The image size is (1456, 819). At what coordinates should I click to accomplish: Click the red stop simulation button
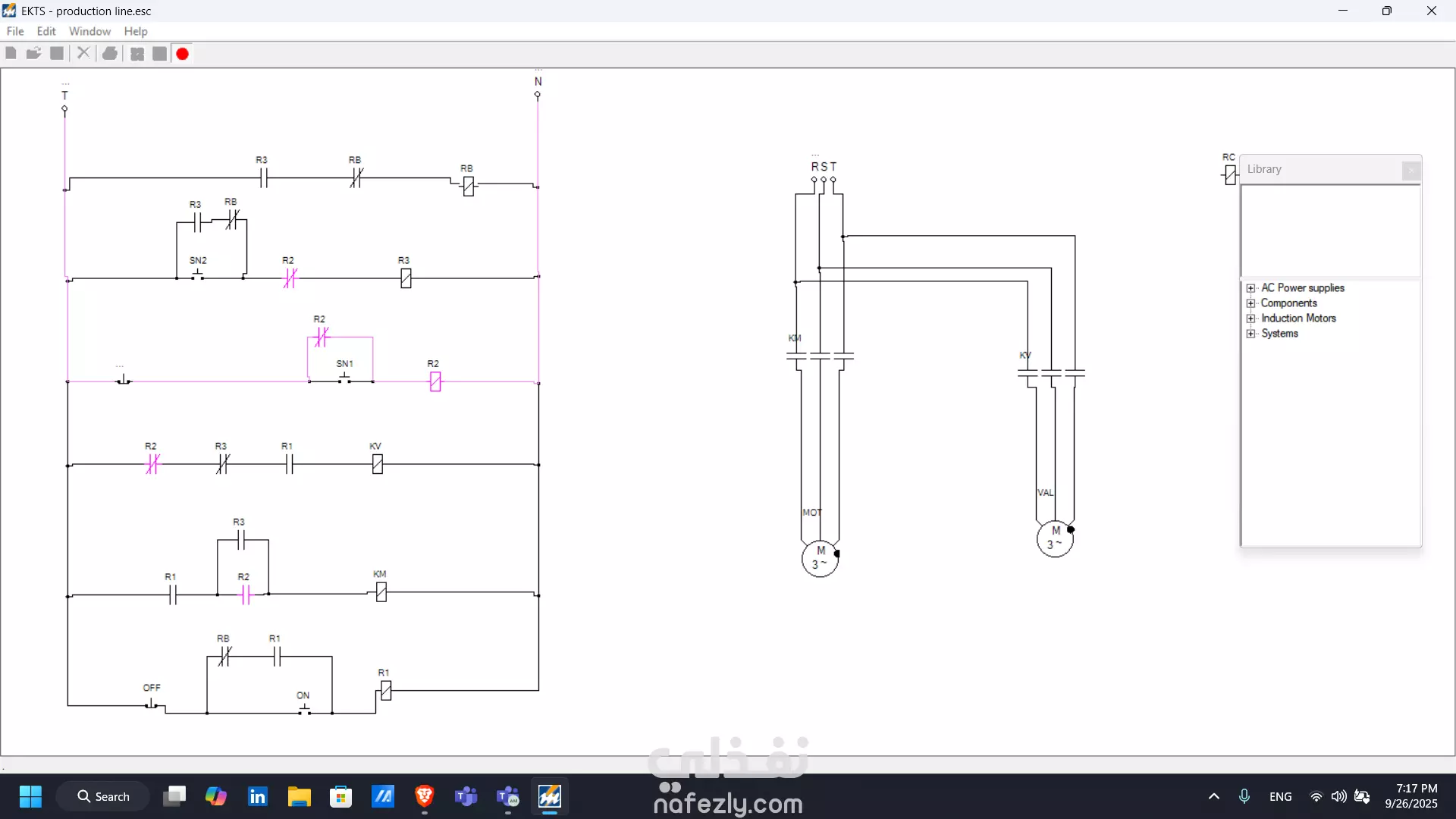(x=183, y=54)
